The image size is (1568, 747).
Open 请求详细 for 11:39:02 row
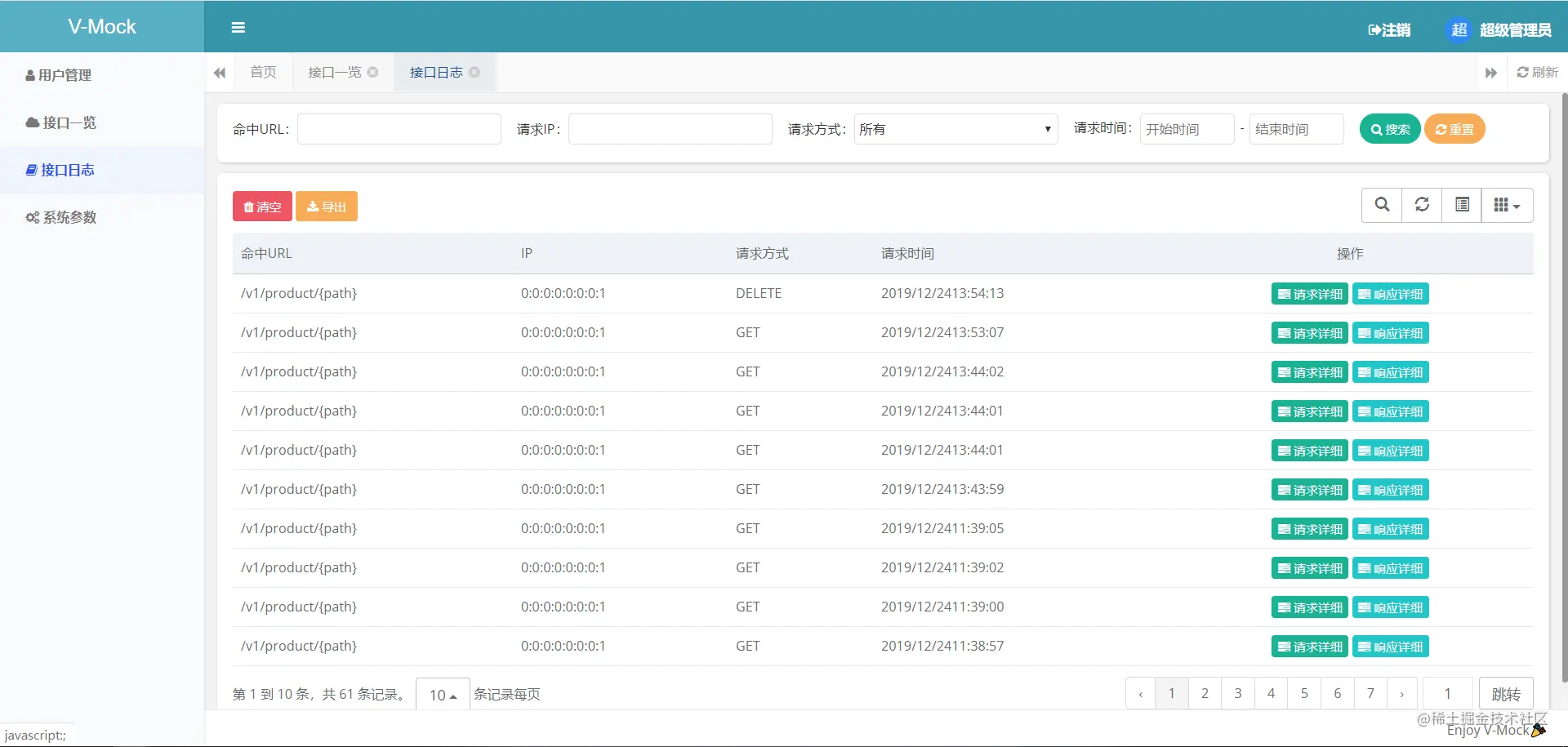(x=1310, y=568)
